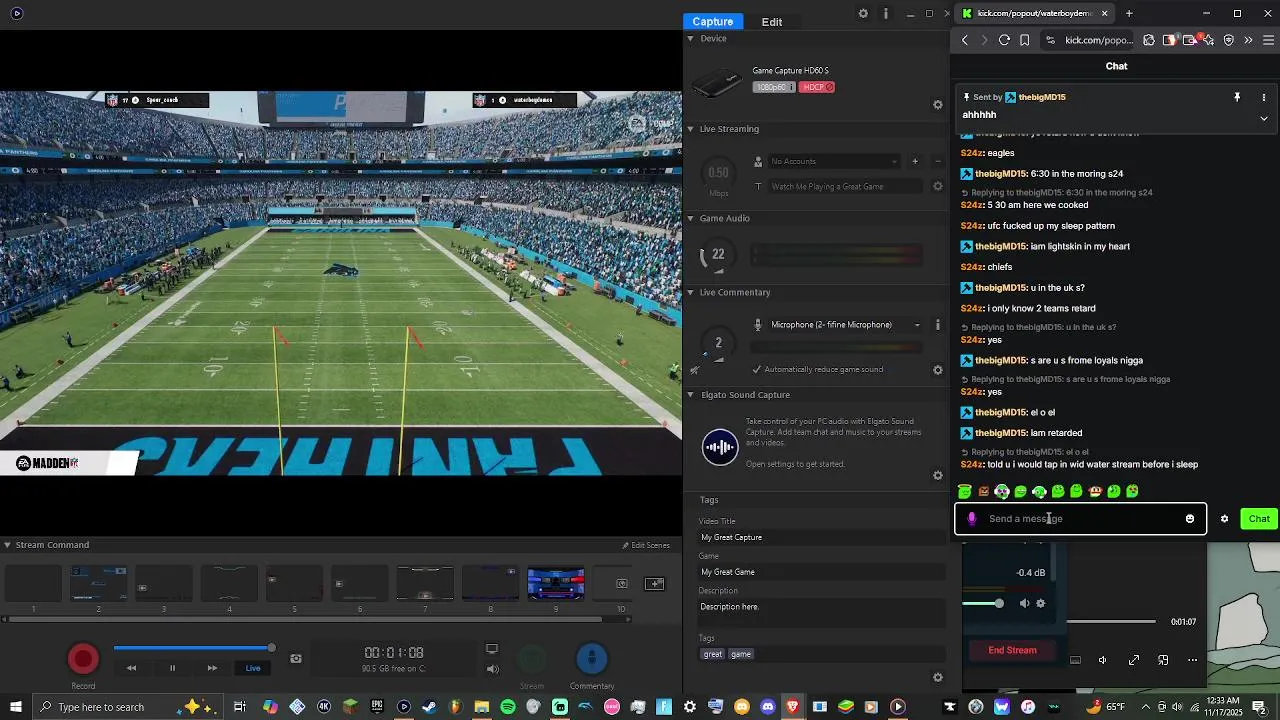Open the monitor display output icon
The width and height of the screenshot is (1280, 720).
click(x=492, y=649)
